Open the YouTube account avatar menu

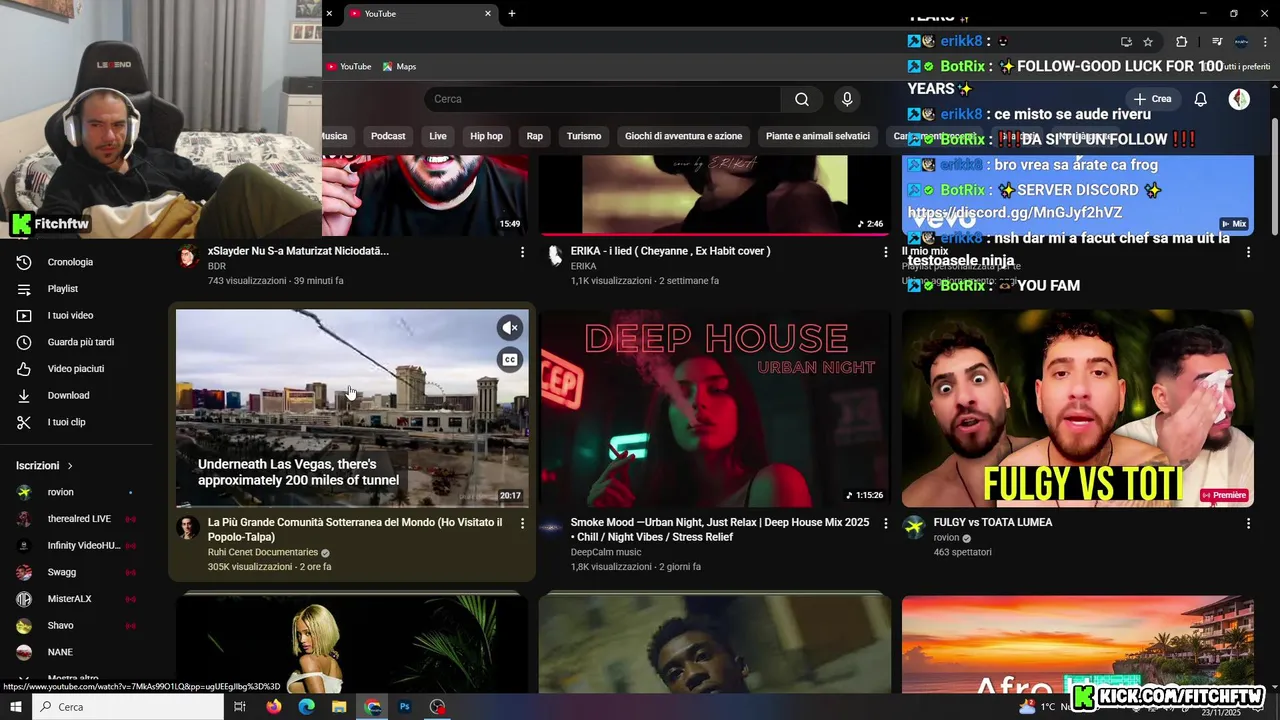coord(1239,99)
